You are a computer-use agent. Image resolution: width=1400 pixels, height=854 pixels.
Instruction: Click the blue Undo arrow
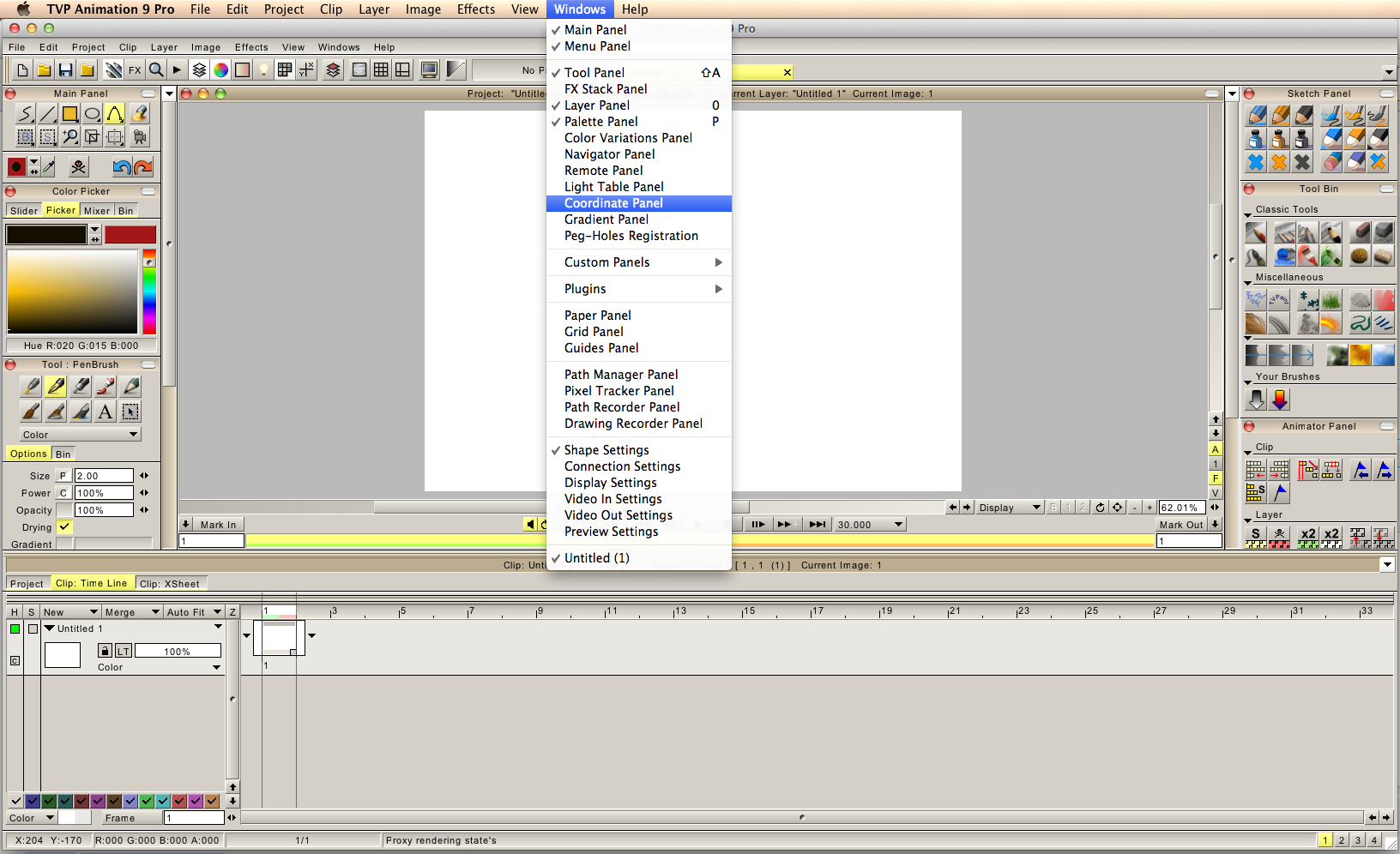click(x=122, y=166)
